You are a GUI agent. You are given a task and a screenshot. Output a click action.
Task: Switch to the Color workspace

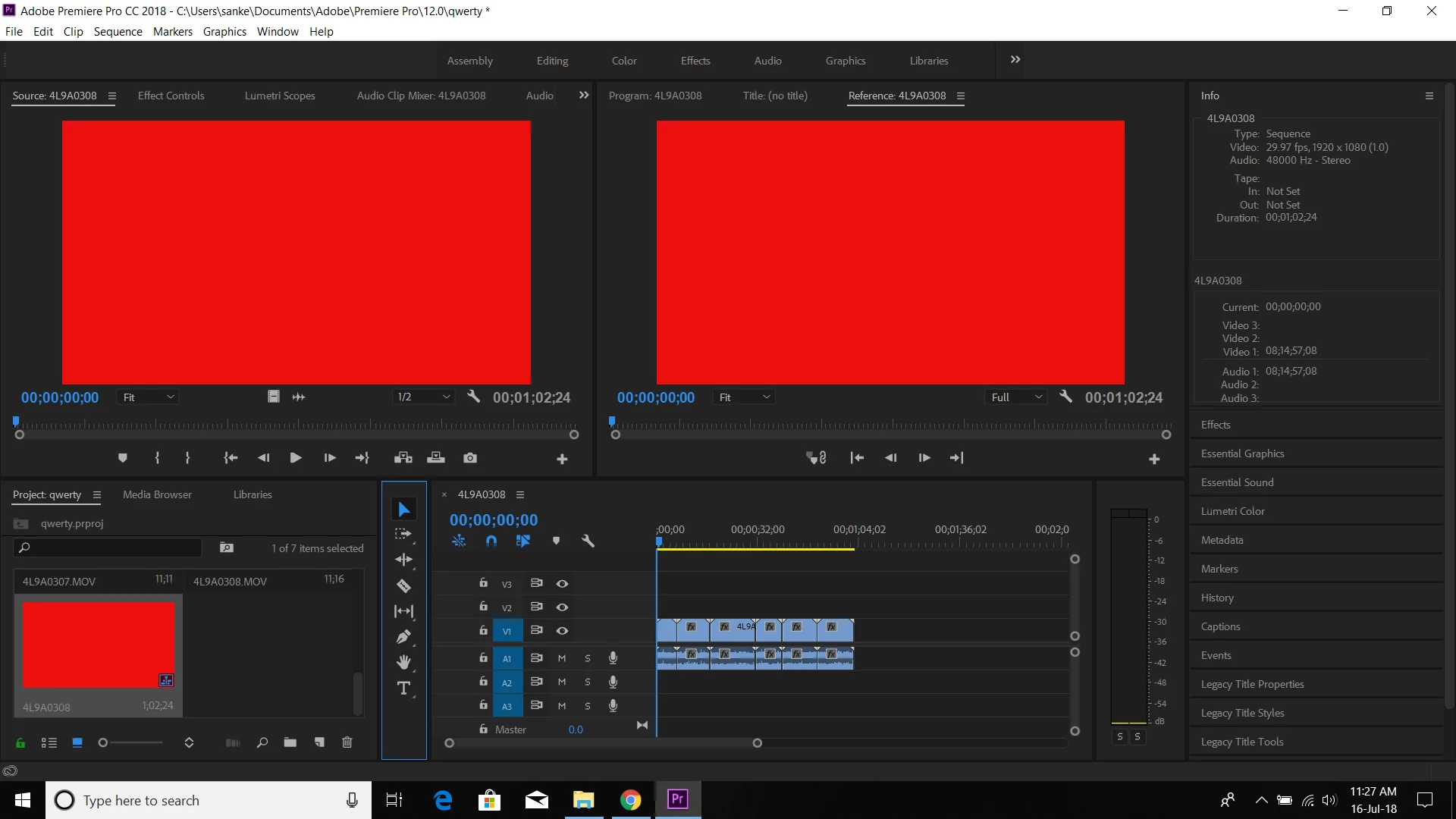click(x=623, y=61)
